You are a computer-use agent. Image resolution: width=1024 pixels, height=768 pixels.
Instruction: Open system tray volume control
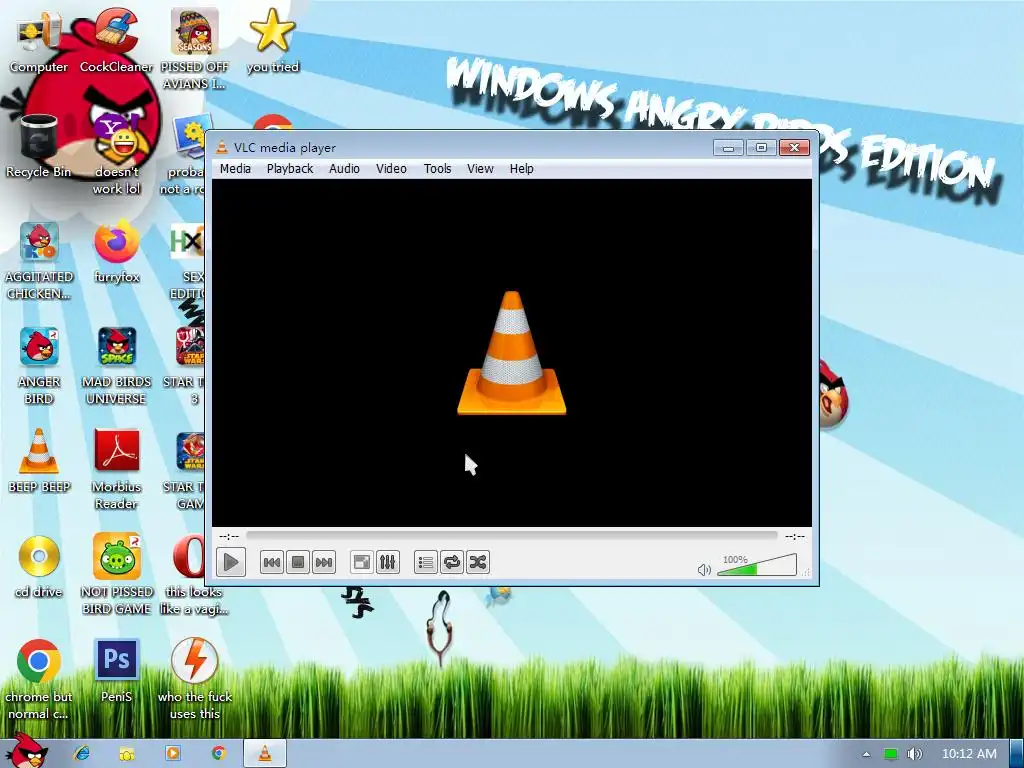915,754
